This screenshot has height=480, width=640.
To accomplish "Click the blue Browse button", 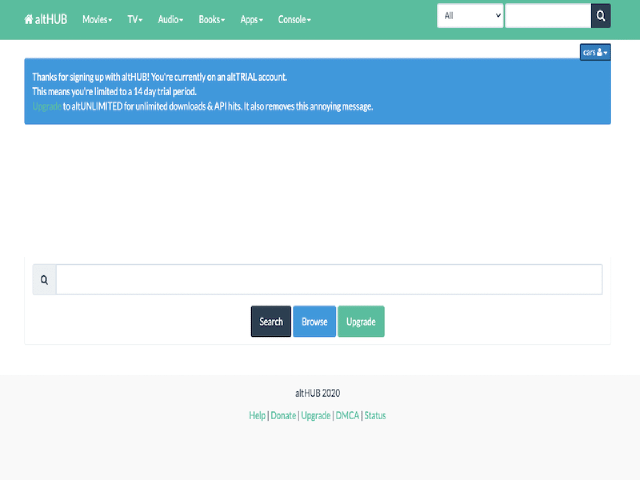I will [314, 322].
